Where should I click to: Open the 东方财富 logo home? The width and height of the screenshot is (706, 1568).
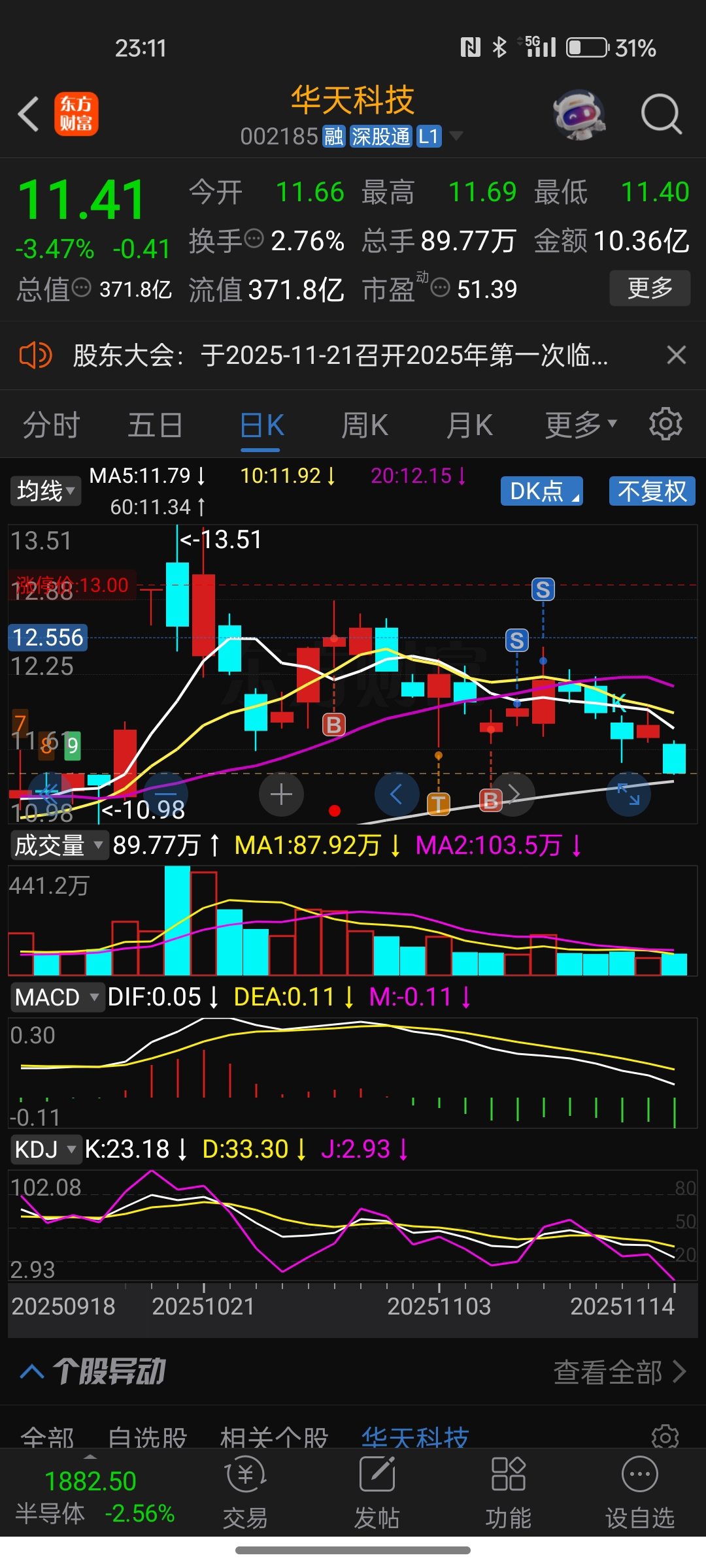pyautogui.click(x=76, y=114)
